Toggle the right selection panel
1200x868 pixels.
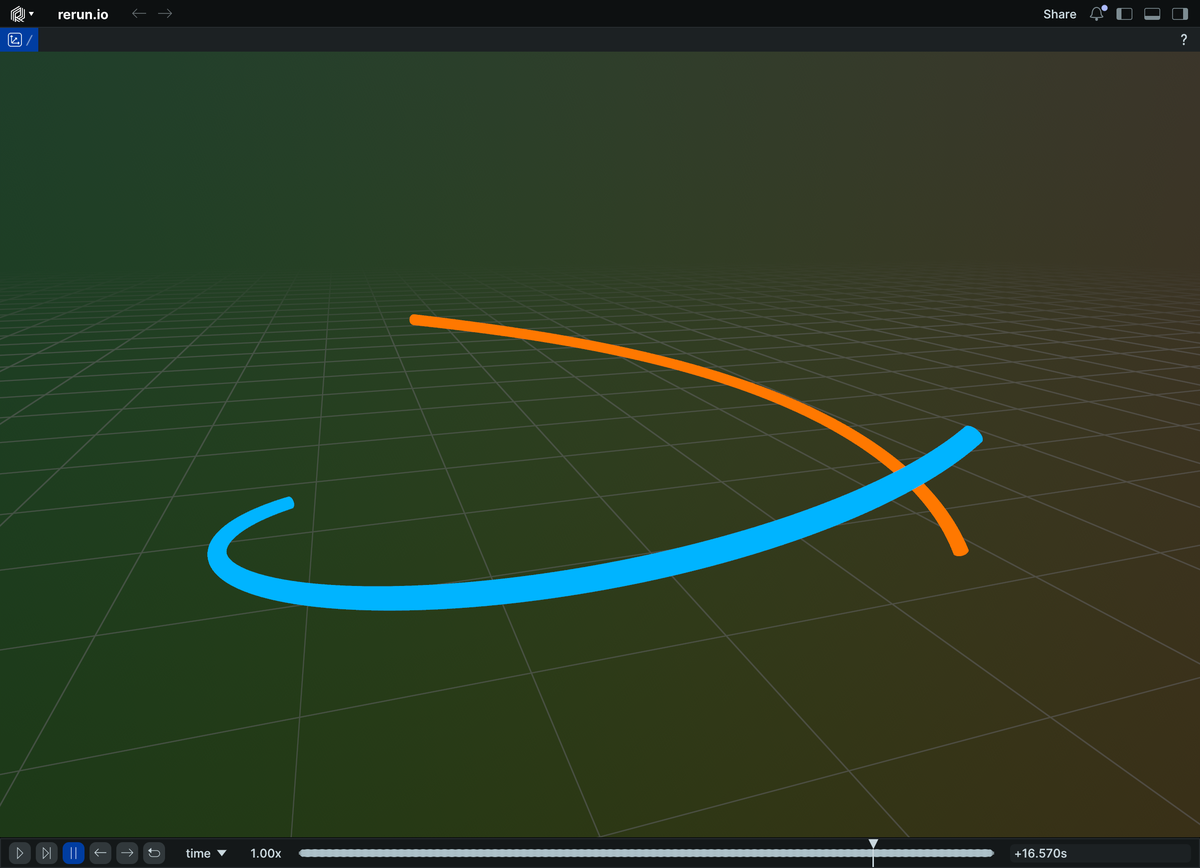[x=1179, y=14]
